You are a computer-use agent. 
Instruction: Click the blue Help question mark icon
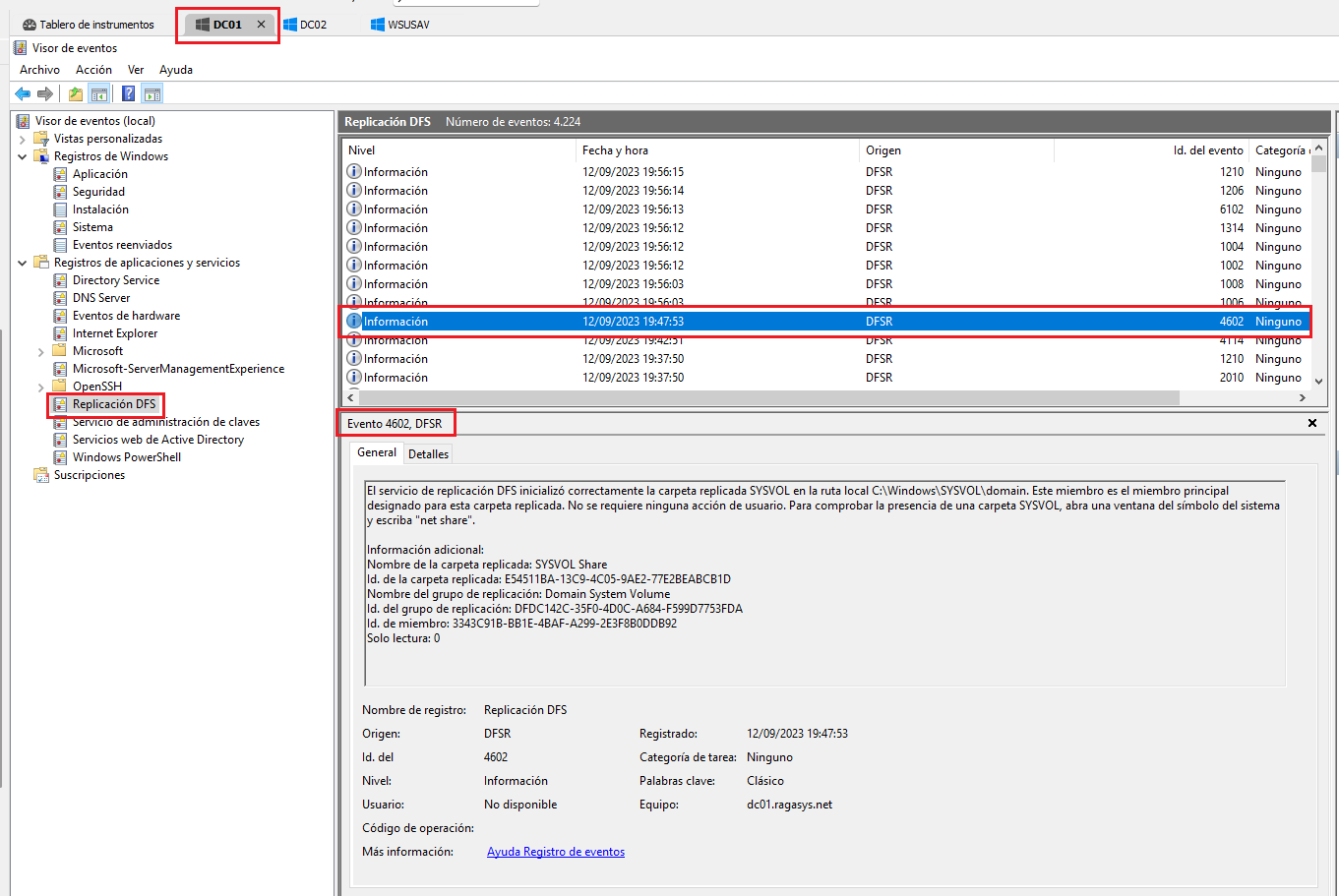tap(128, 94)
